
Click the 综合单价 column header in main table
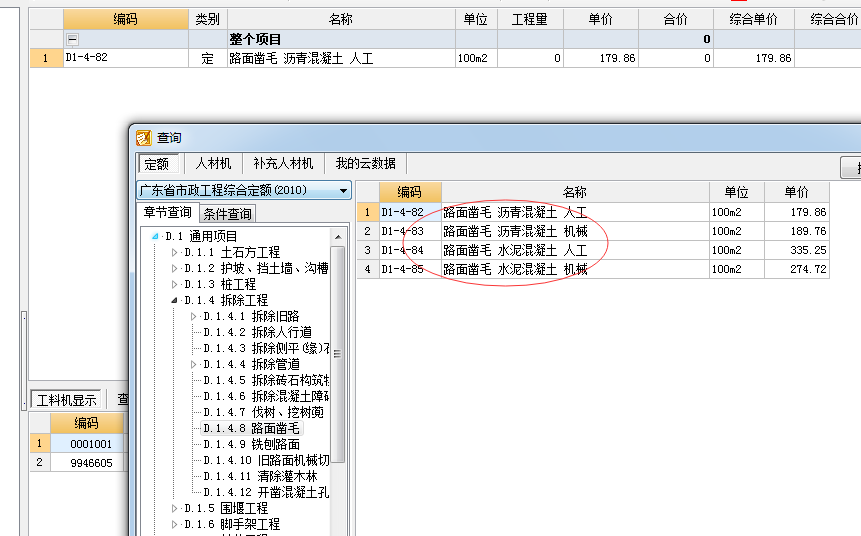tap(753, 19)
